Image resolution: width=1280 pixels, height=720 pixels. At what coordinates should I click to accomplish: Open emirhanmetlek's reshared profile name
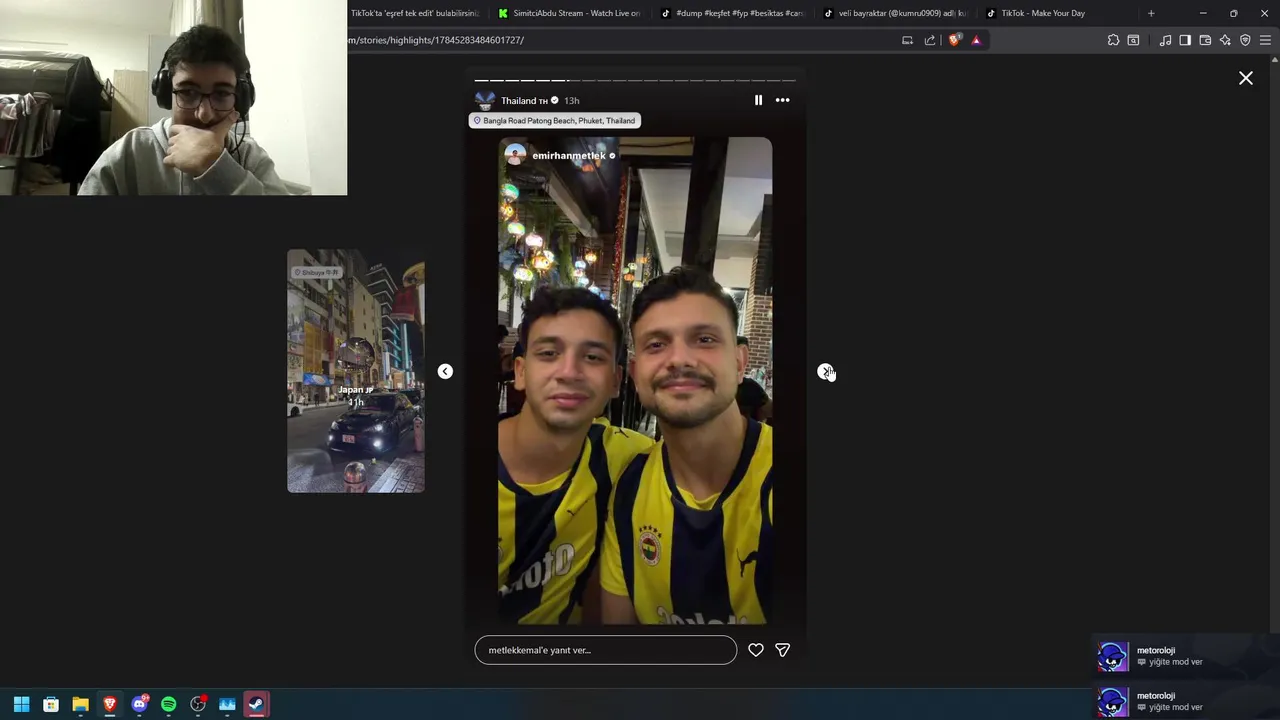click(x=568, y=156)
